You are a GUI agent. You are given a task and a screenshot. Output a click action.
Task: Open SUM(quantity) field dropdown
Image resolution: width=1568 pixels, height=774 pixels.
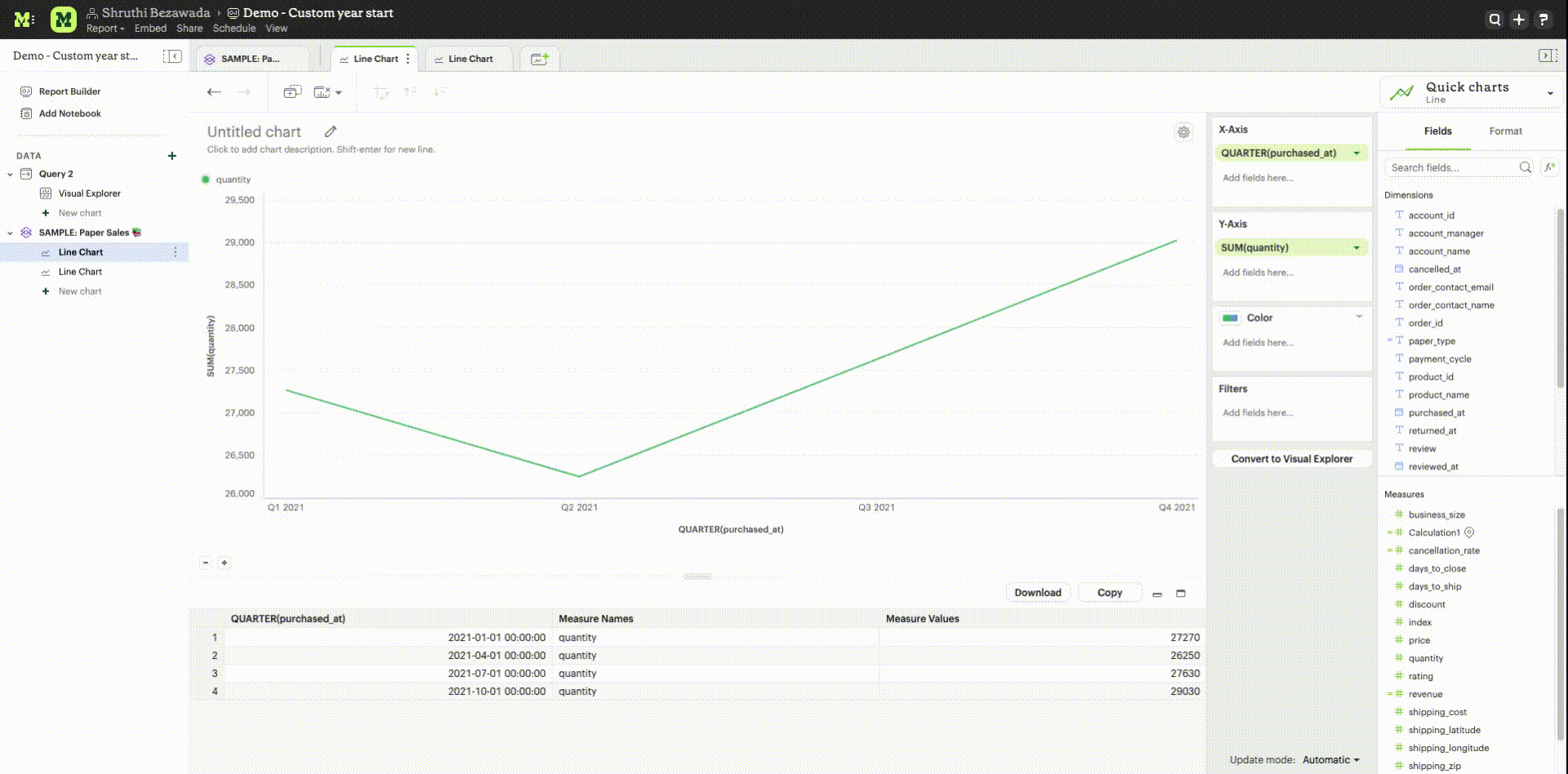pyautogui.click(x=1356, y=248)
